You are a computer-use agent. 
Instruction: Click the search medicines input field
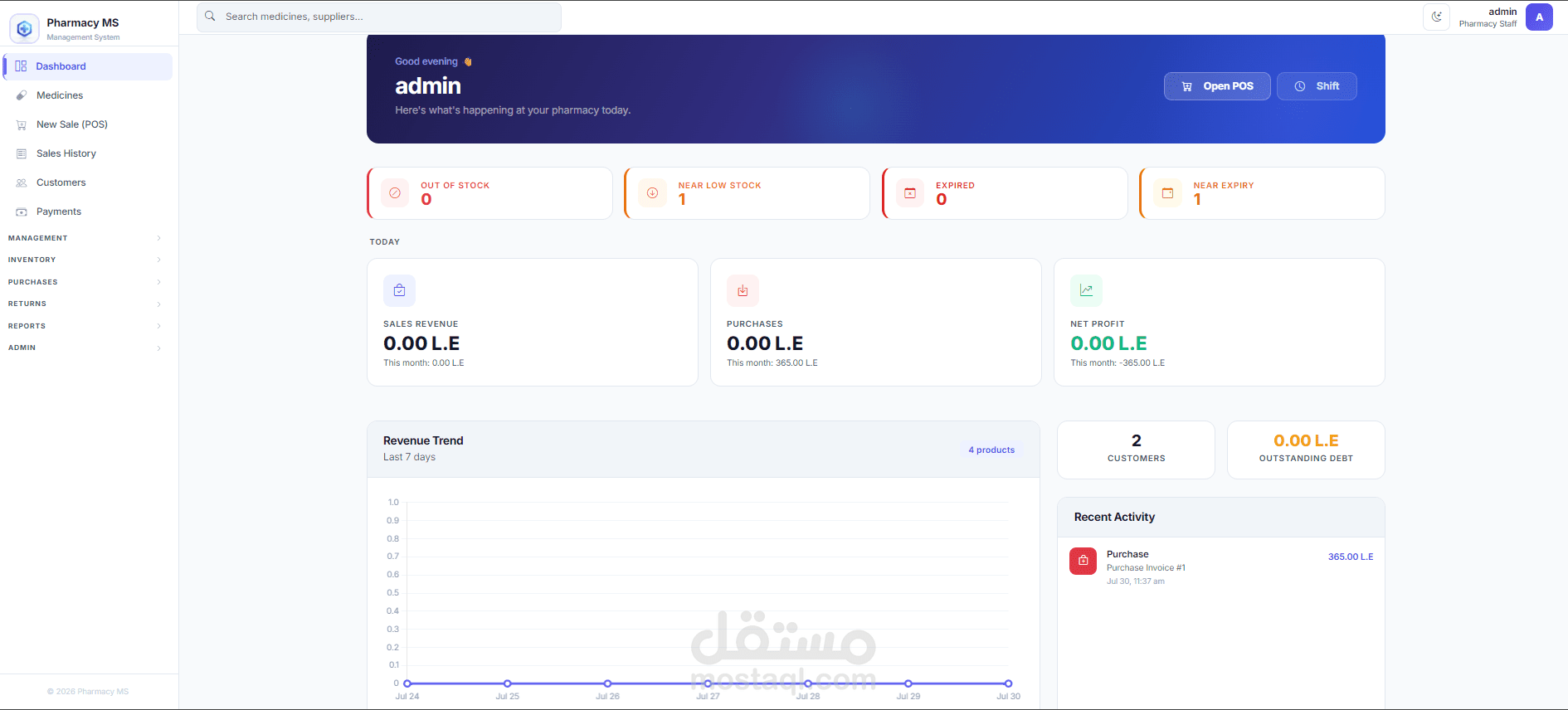pos(379,17)
